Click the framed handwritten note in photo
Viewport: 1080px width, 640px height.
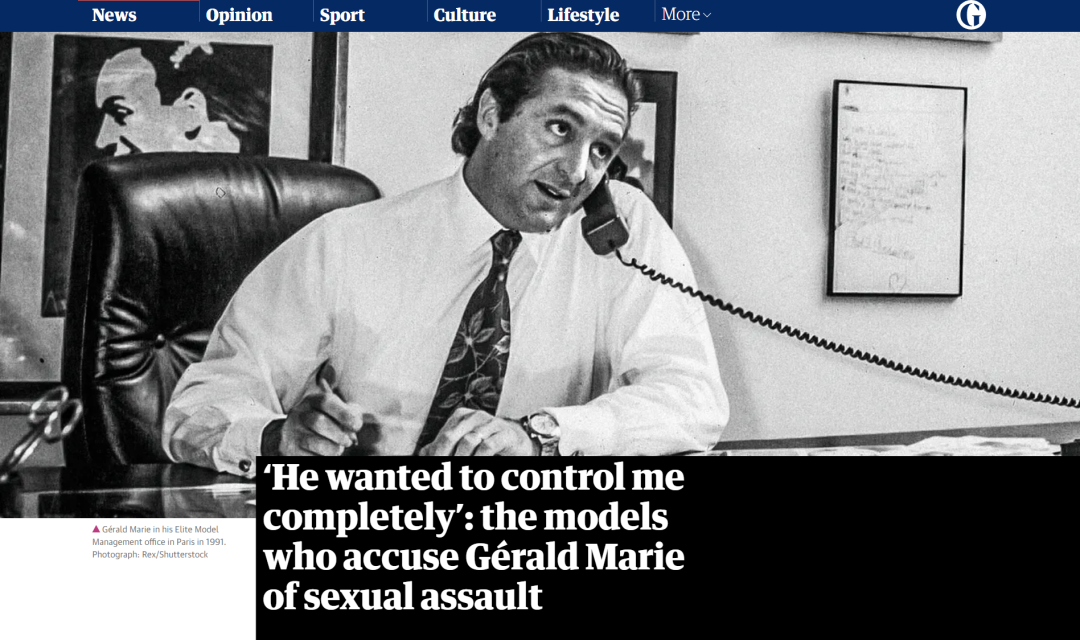(896, 188)
